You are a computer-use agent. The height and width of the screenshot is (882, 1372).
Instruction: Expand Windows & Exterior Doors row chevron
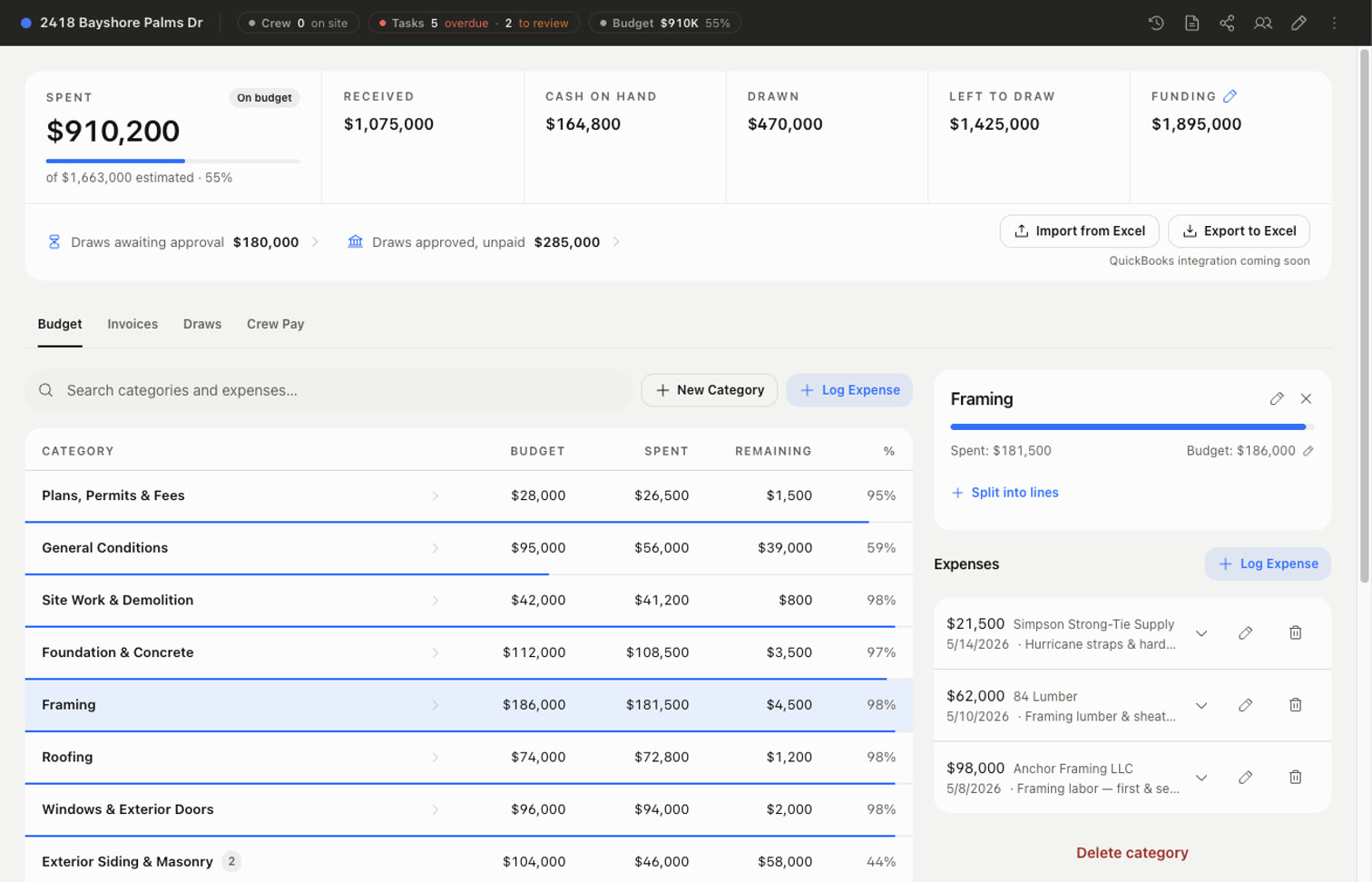(x=436, y=809)
